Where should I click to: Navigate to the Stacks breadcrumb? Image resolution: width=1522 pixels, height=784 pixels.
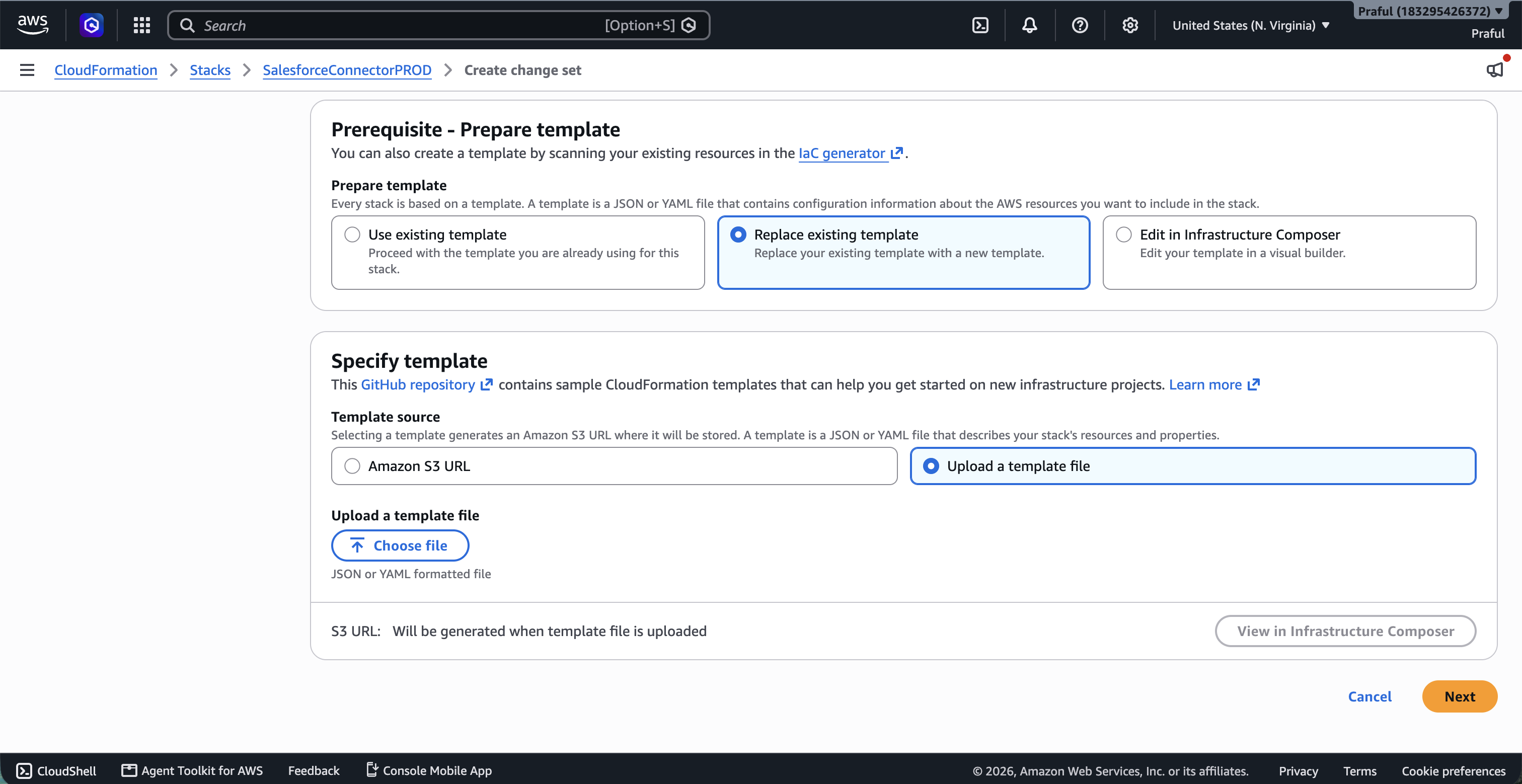[x=210, y=70]
